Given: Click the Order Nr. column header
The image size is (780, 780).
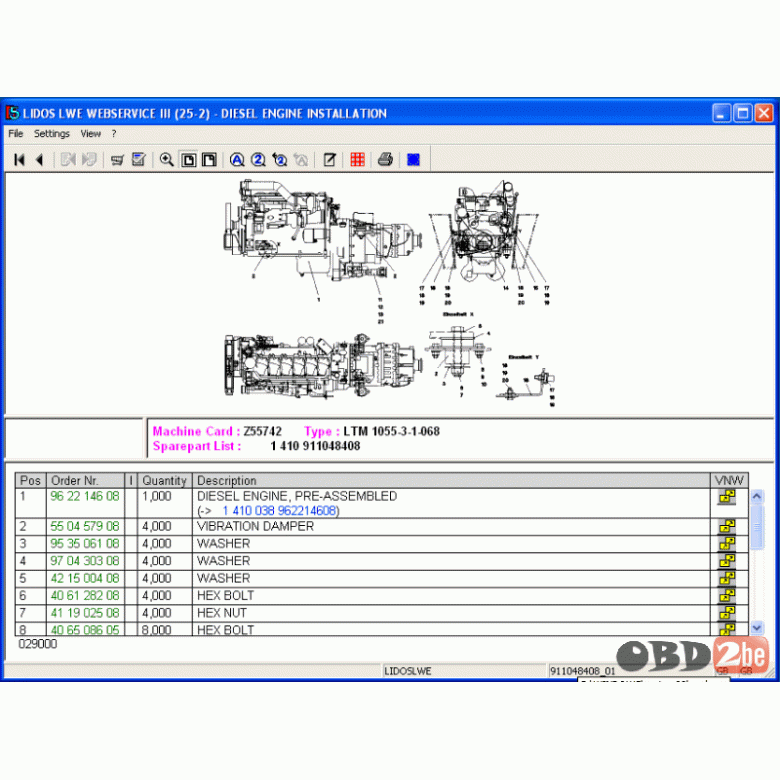Looking at the screenshot, I should (x=85, y=481).
